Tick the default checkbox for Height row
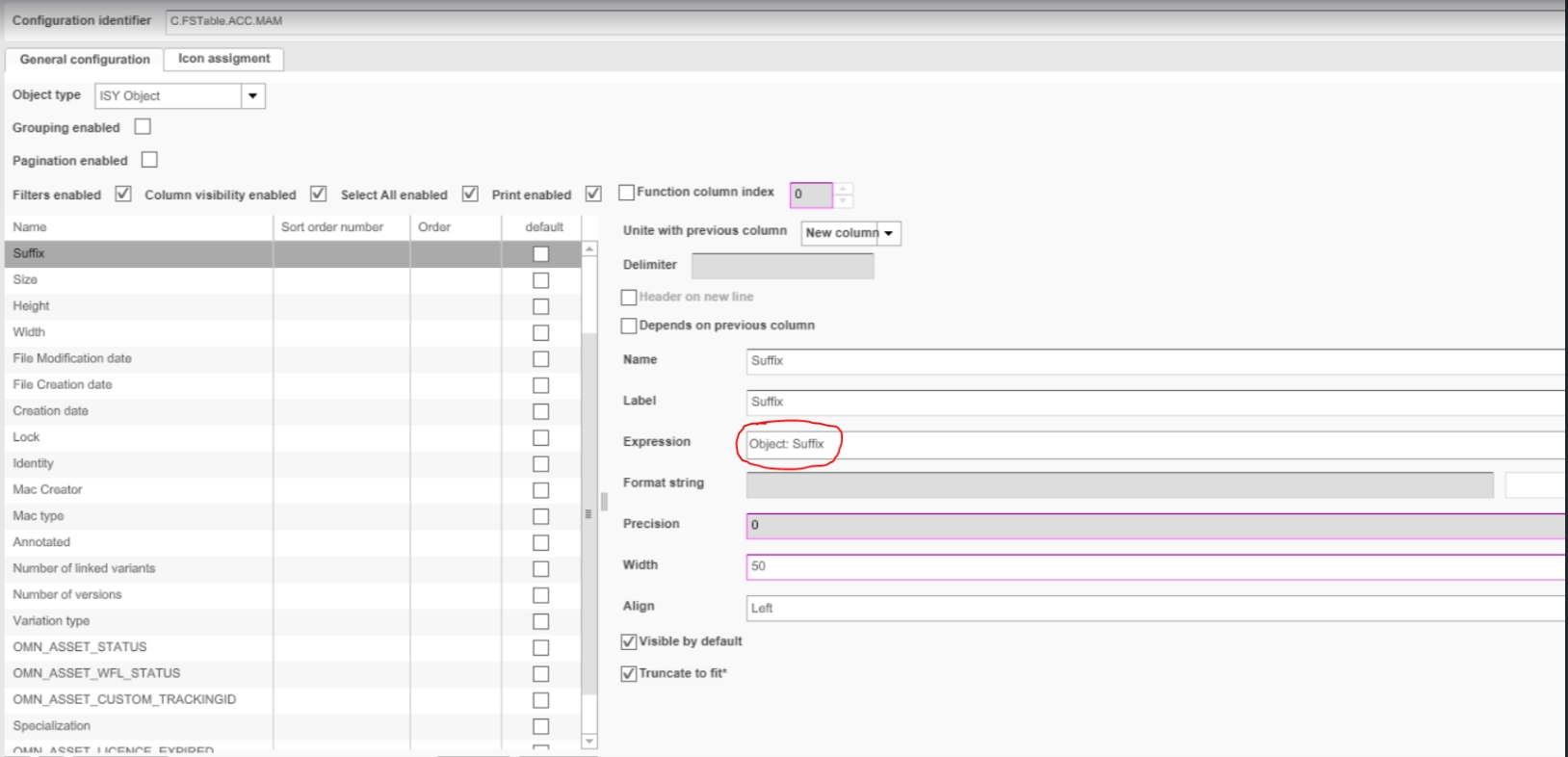1568x757 pixels. (541, 306)
